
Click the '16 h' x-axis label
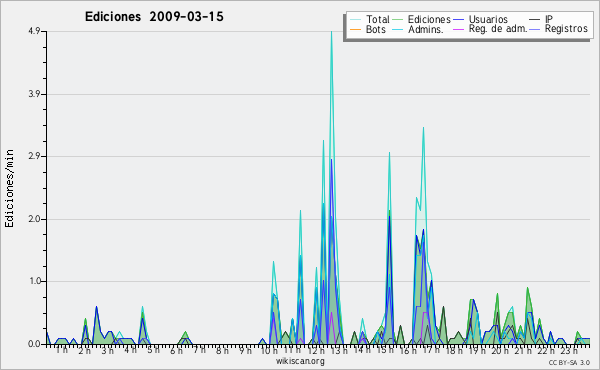tap(408, 350)
